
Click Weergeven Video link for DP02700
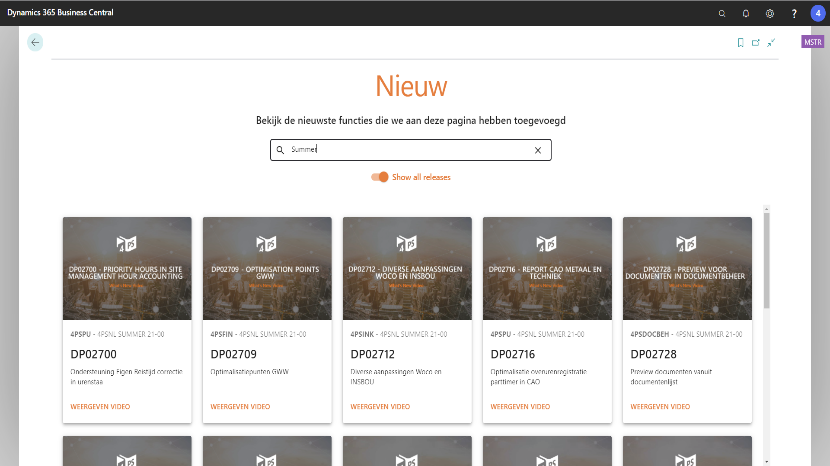coord(100,407)
